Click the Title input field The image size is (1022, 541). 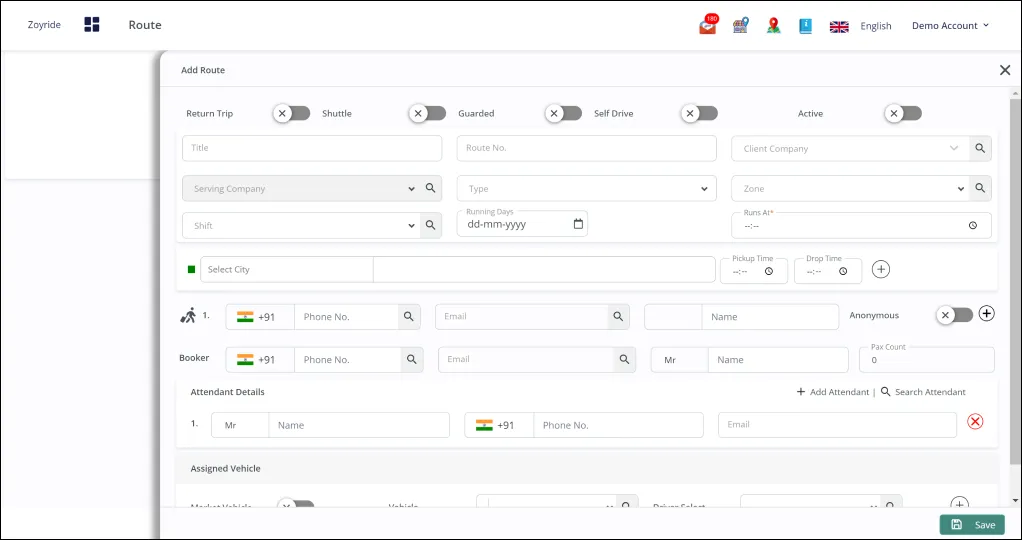312,148
